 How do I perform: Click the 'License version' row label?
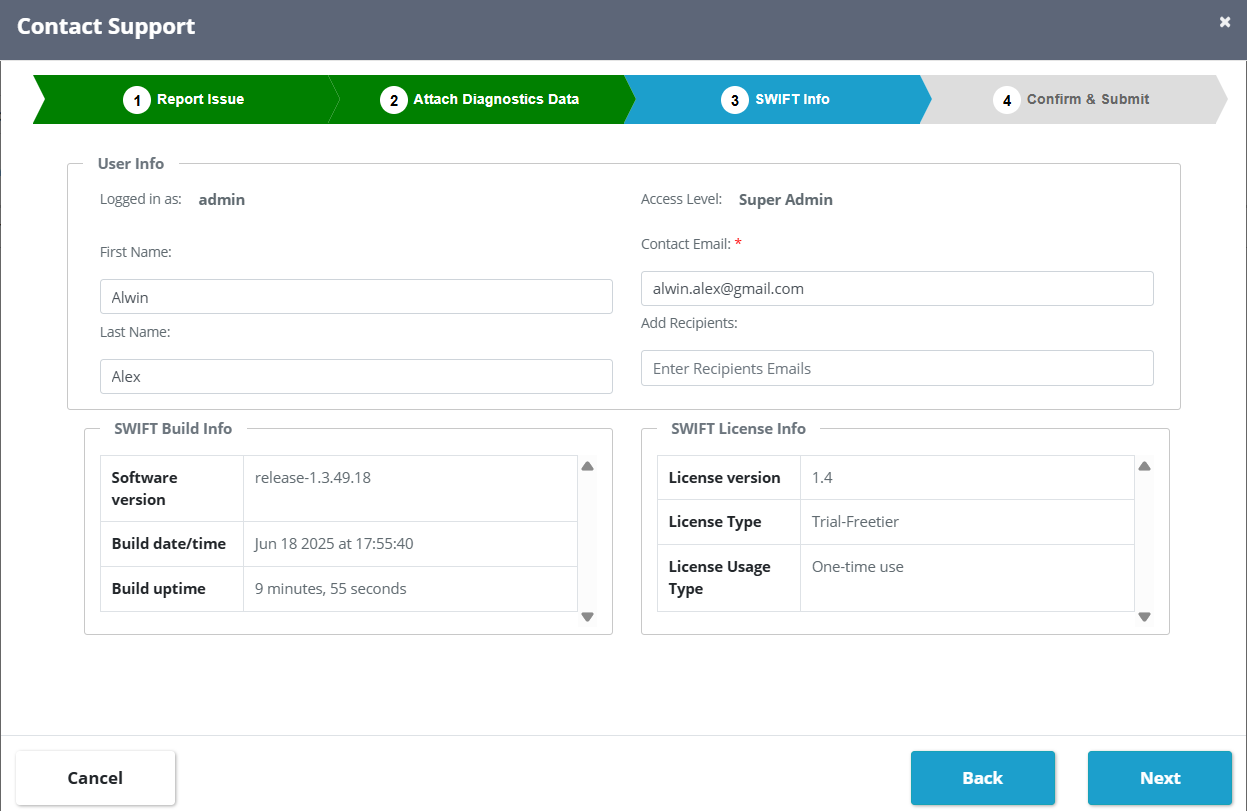click(x=724, y=478)
